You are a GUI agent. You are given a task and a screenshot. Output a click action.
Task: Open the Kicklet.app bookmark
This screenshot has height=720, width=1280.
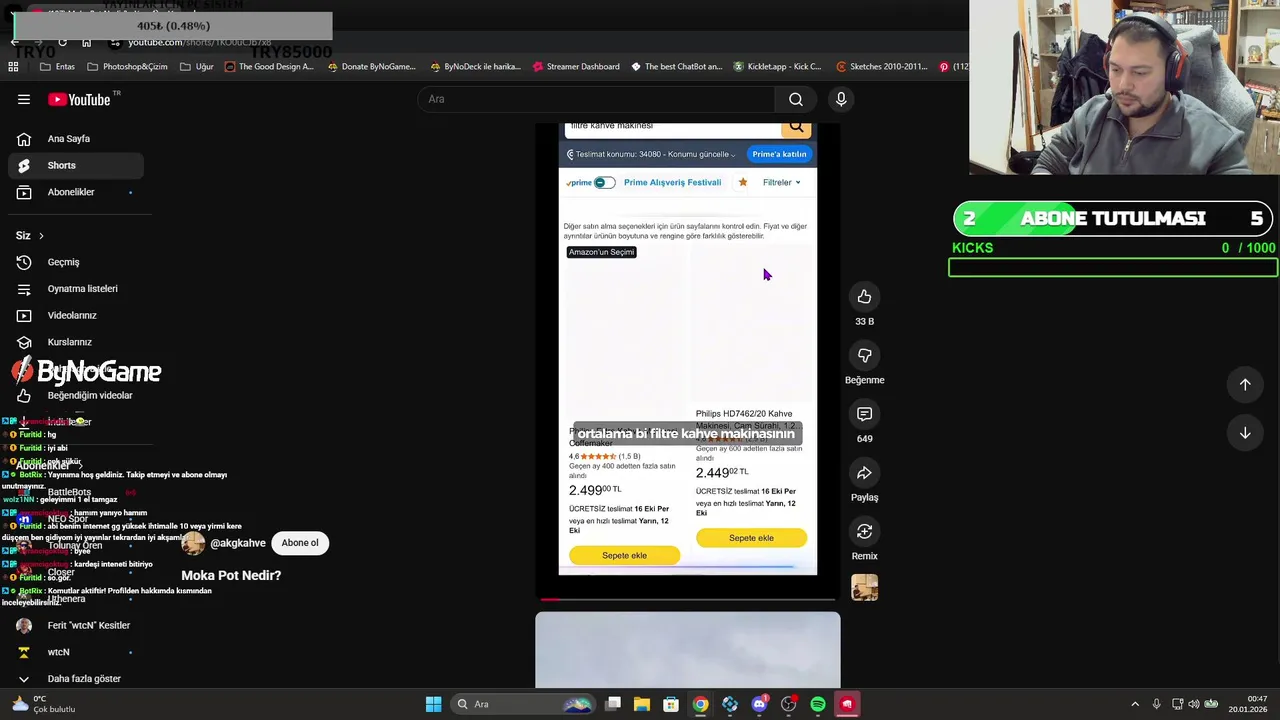[777, 67]
